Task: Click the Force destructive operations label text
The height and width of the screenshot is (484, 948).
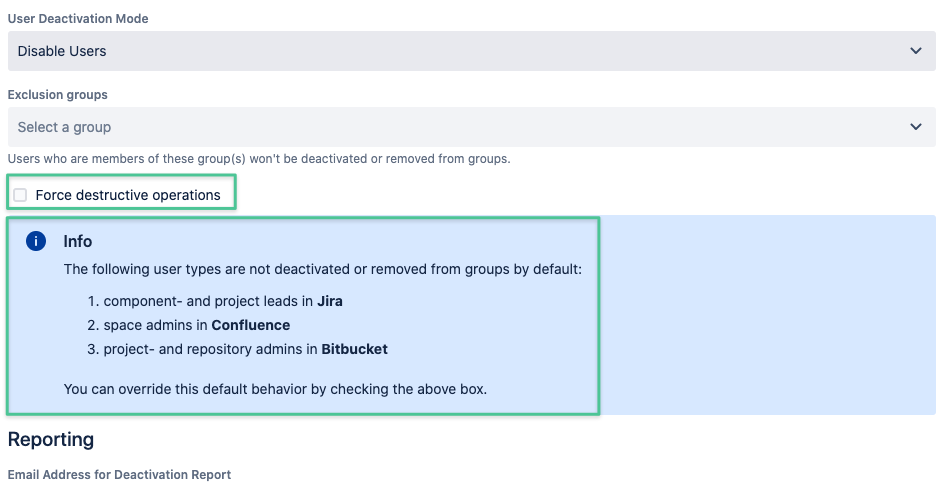Action: point(128,195)
